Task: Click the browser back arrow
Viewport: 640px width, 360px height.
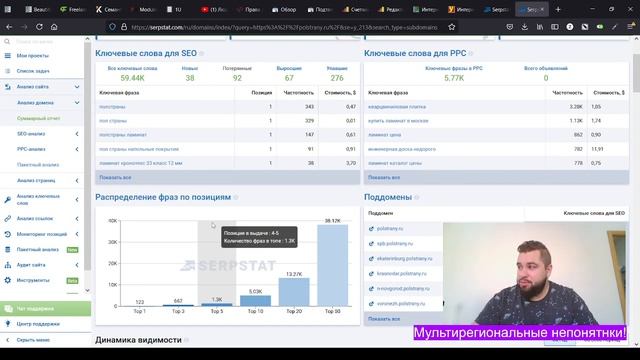Action: [9, 27]
